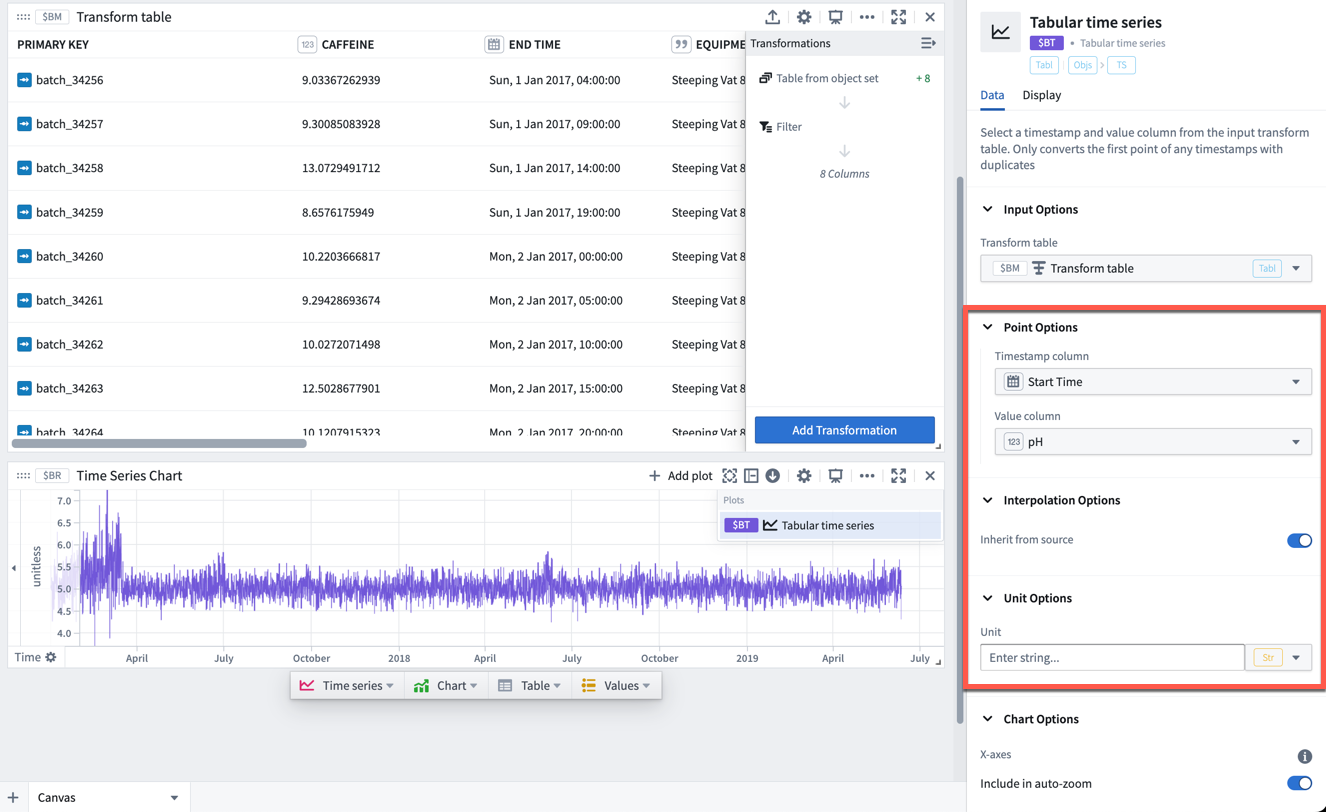The height and width of the screenshot is (812, 1326).
Task: Collapse the Unit Options section
Action: click(x=987, y=598)
